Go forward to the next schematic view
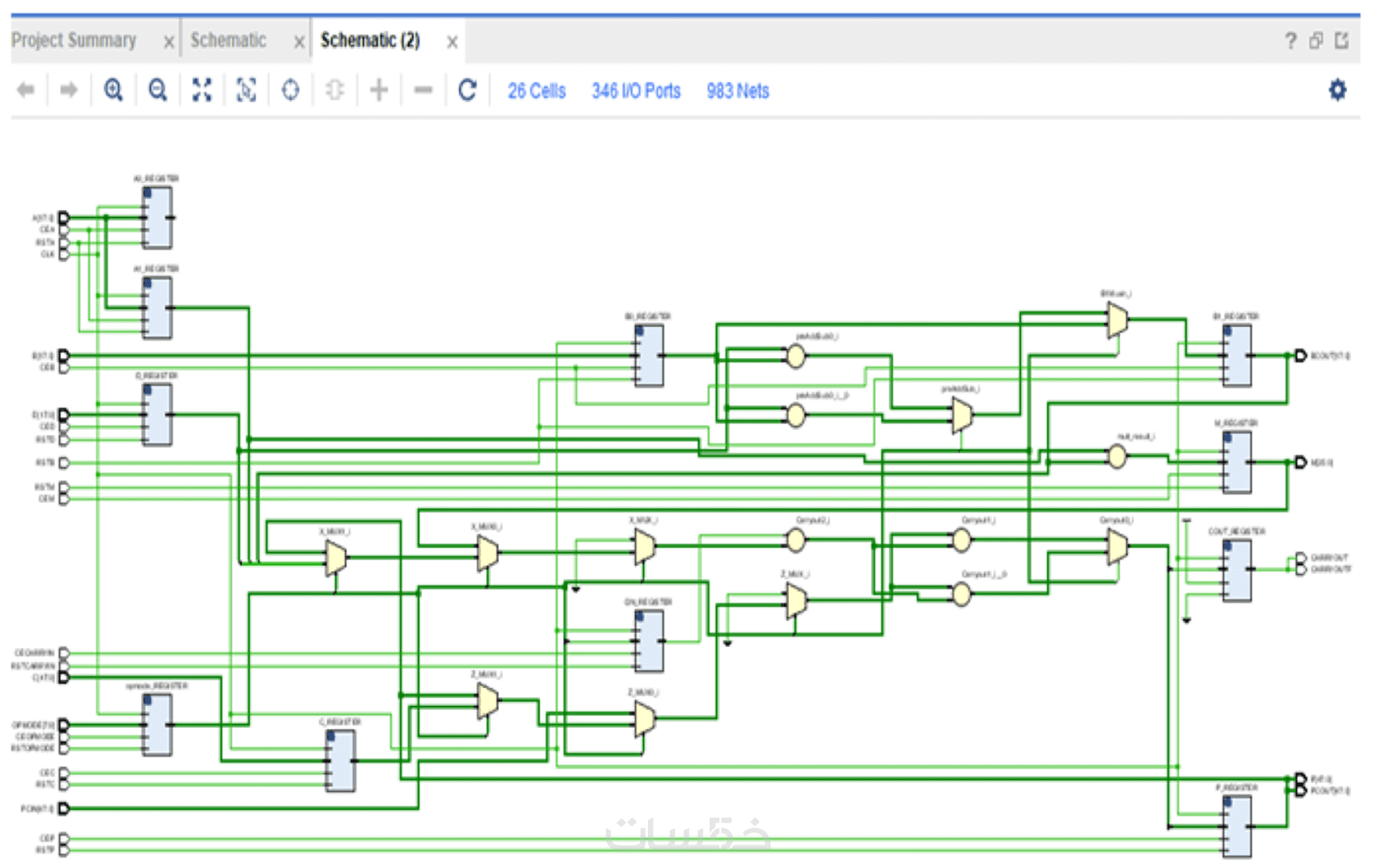The image size is (1377, 868). 69,90
